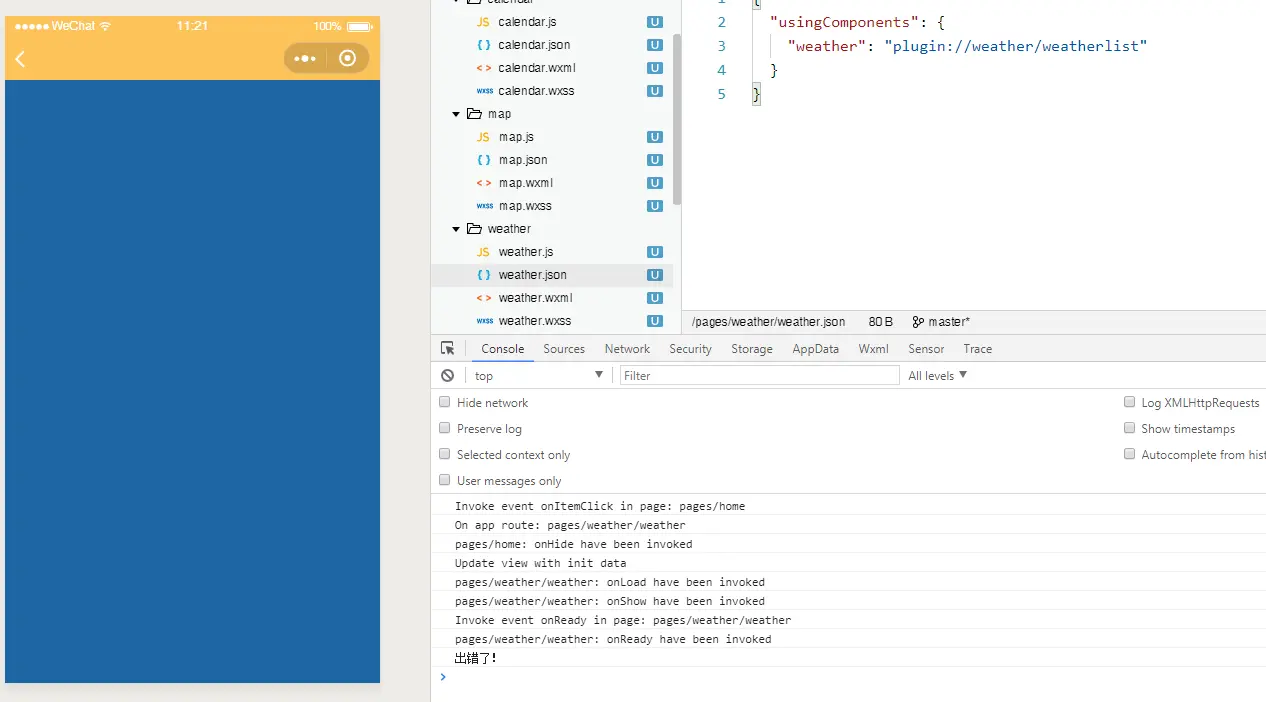Click the git branch icon in status bar

(918, 322)
